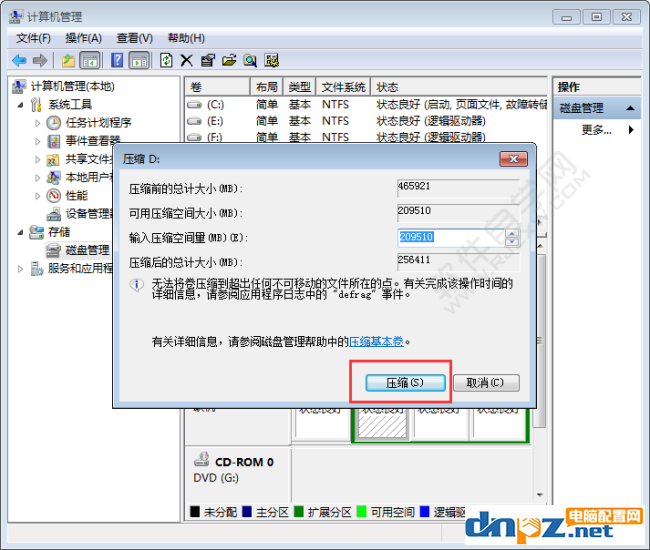Expand the 共享文件夹 node arrow
The width and height of the screenshot is (650, 550).
click(x=38, y=160)
